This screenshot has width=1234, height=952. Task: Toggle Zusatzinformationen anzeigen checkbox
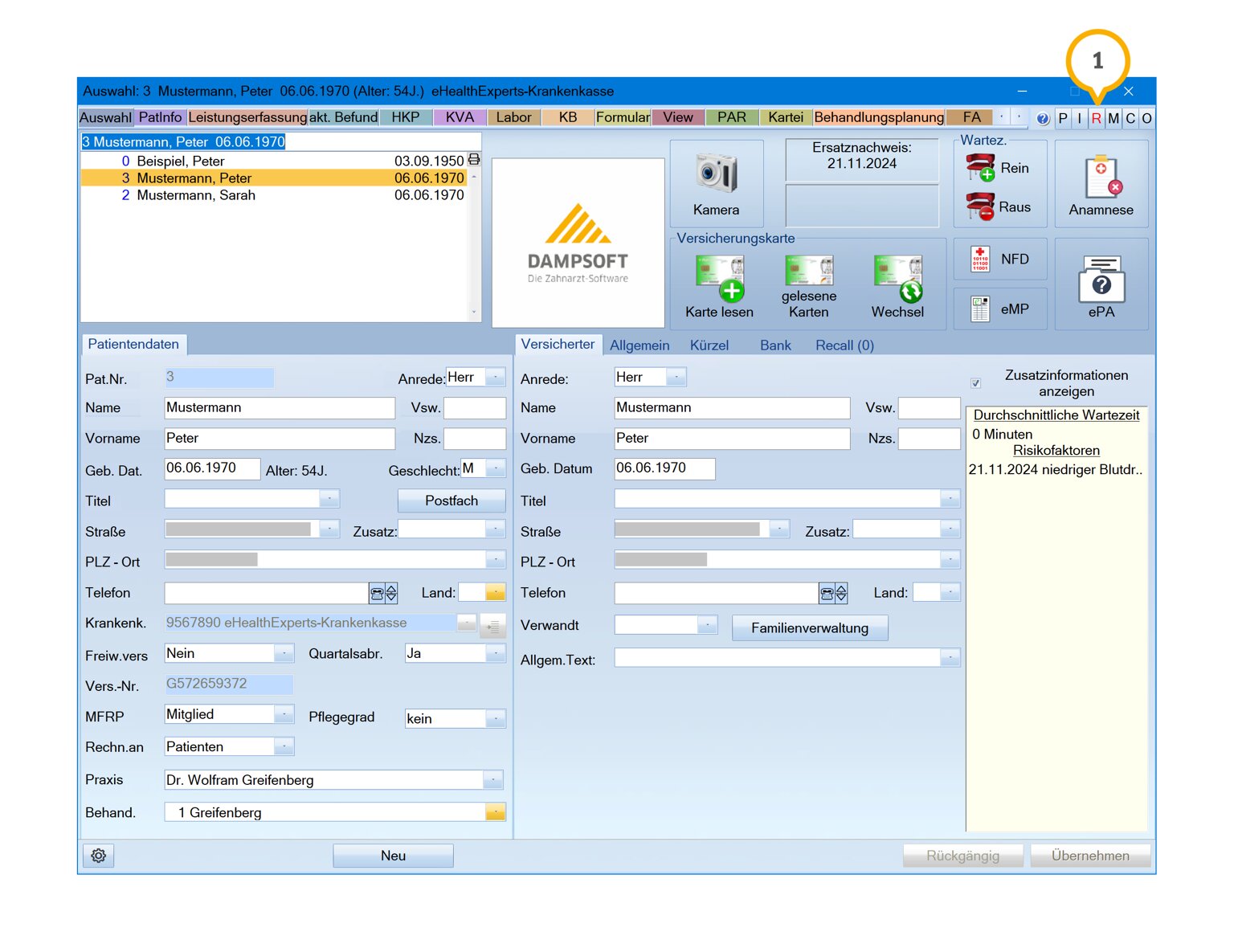point(975,383)
